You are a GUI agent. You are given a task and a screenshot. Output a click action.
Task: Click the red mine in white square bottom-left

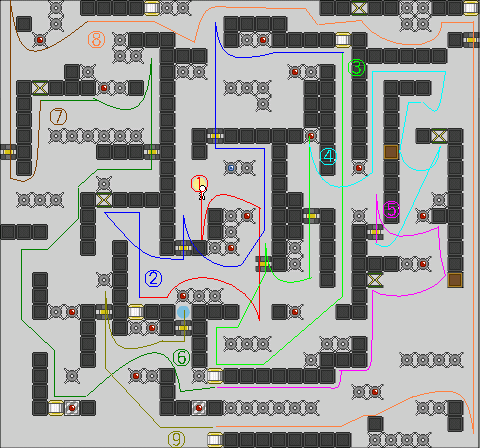72,408
